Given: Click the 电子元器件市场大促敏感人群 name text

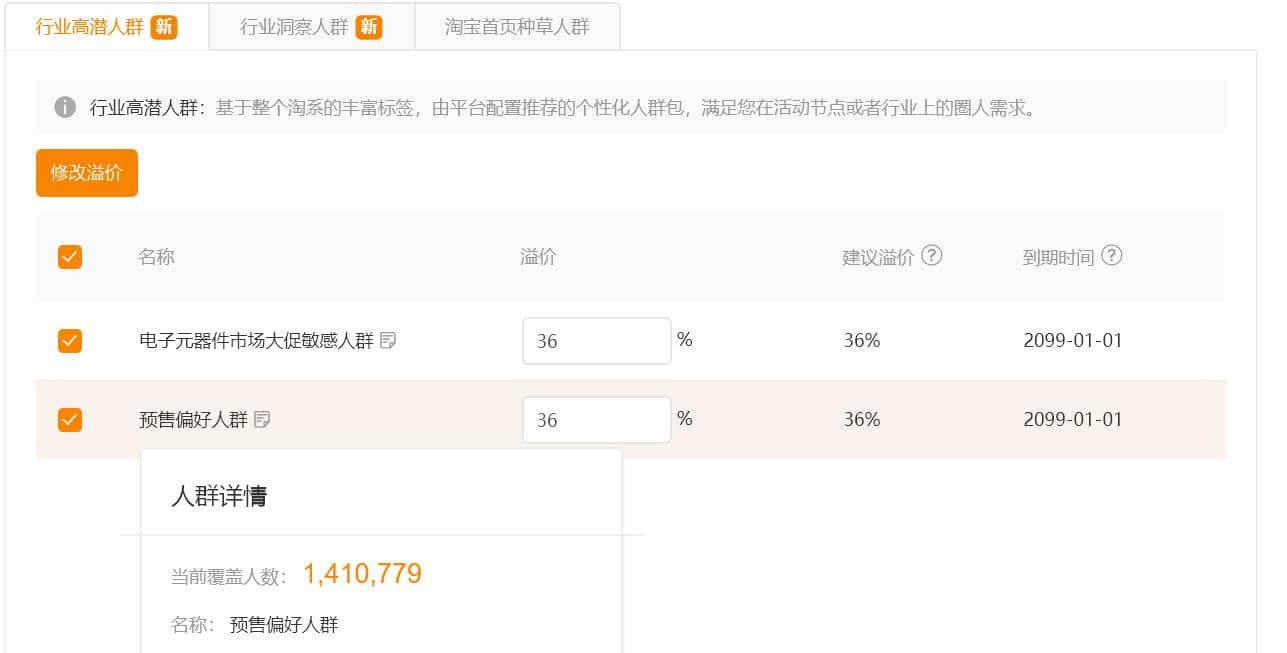Looking at the screenshot, I should pyautogui.click(x=256, y=341).
